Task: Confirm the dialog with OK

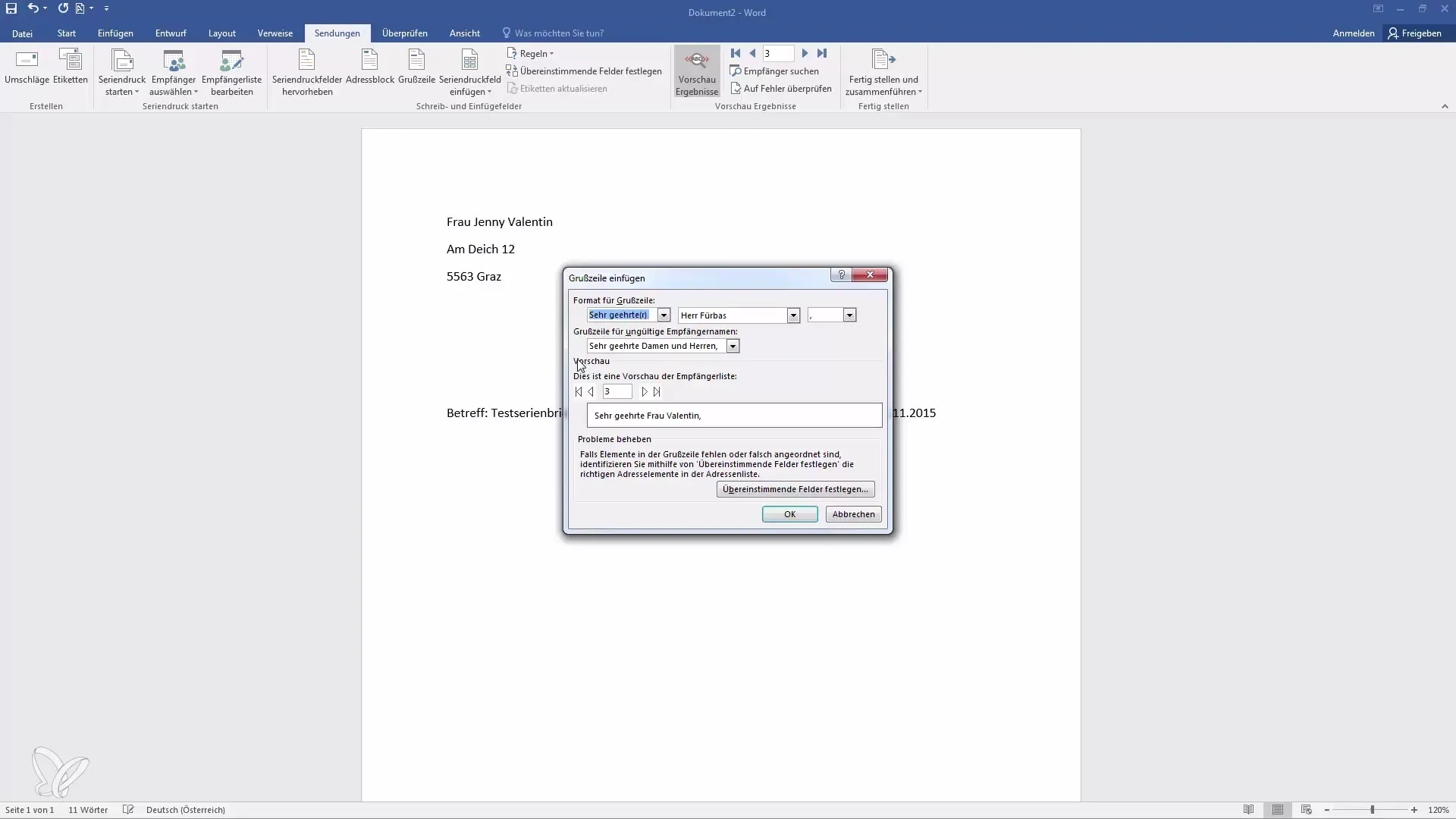Action: coord(789,514)
